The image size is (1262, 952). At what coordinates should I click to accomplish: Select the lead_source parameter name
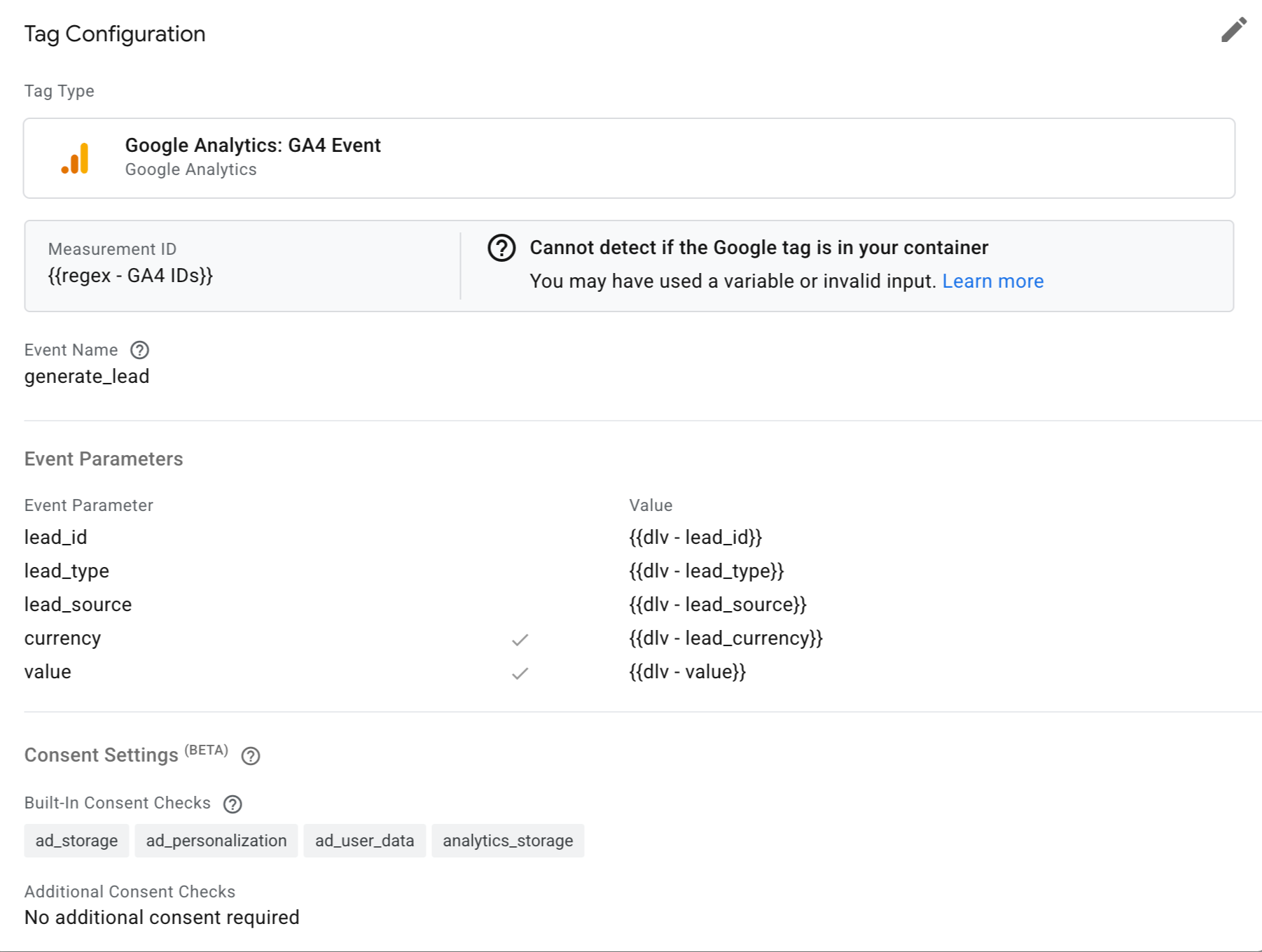coord(78,605)
